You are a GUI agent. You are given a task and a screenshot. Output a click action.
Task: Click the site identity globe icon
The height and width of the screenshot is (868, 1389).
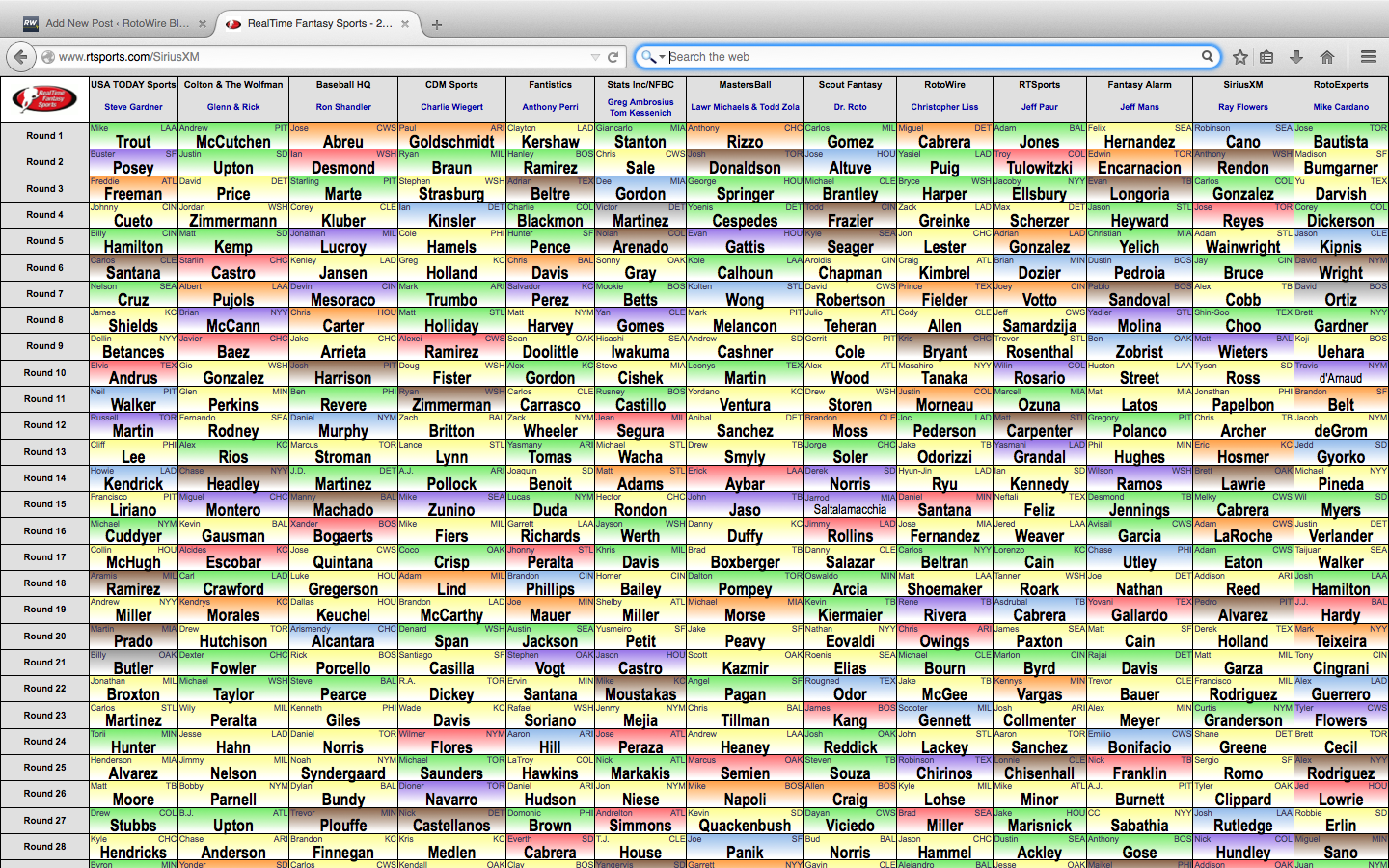click(x=47, y=57)
